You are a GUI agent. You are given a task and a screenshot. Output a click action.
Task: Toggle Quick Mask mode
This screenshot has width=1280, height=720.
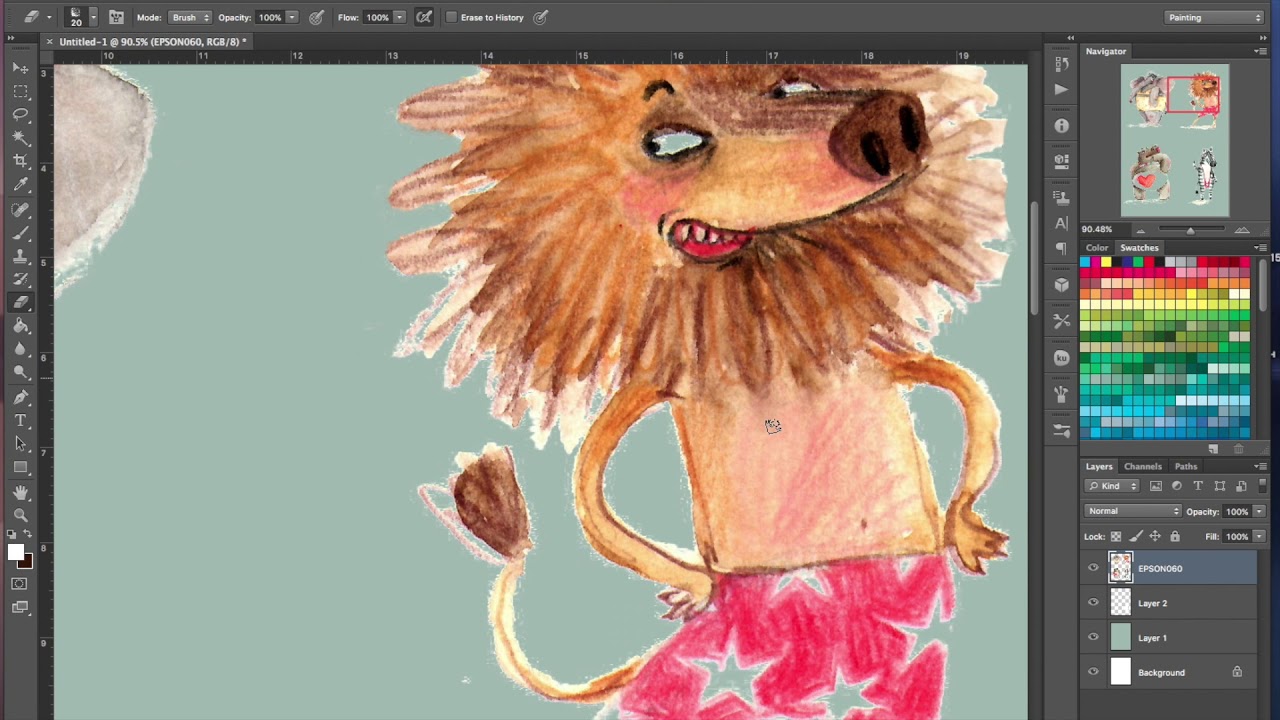[x=20, y=583]
